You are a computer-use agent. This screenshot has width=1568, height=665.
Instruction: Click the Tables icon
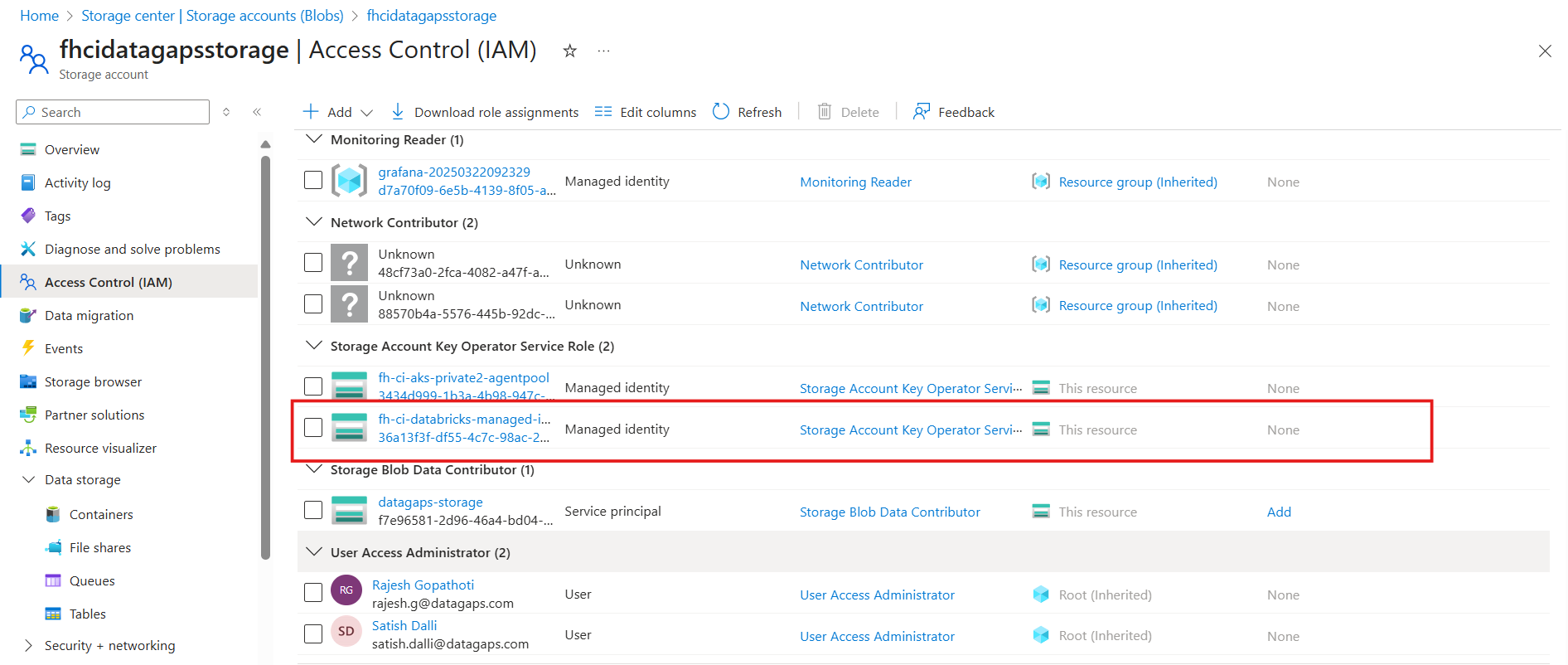coord(53,614)
